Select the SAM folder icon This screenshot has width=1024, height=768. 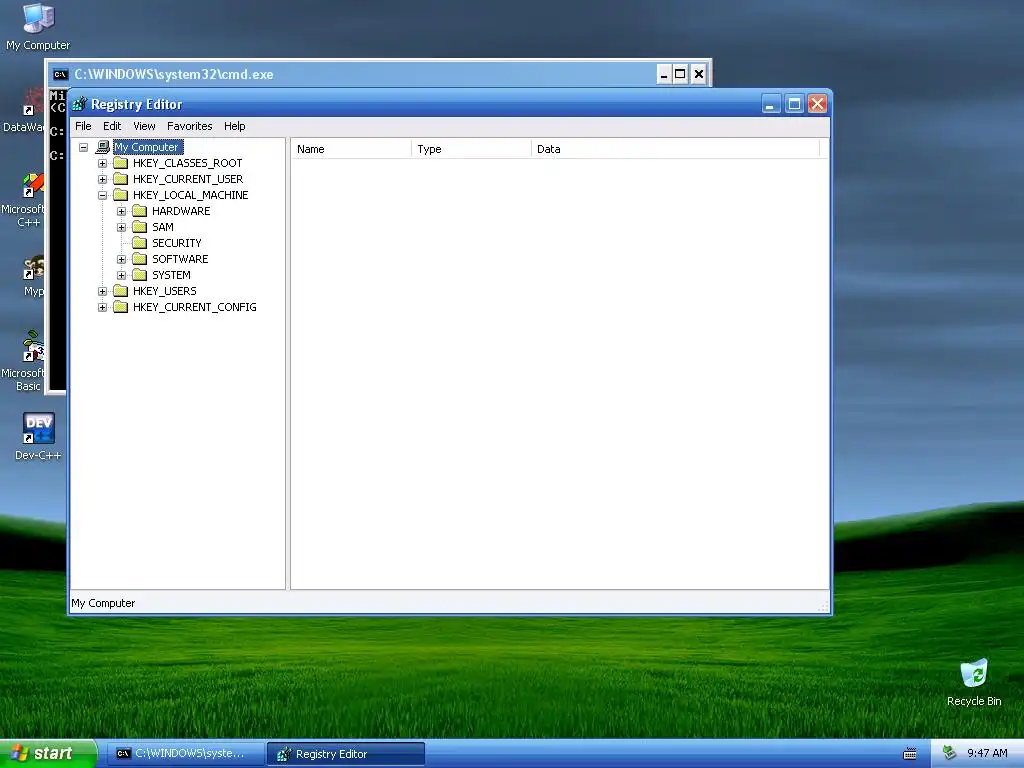coord(139,227)
